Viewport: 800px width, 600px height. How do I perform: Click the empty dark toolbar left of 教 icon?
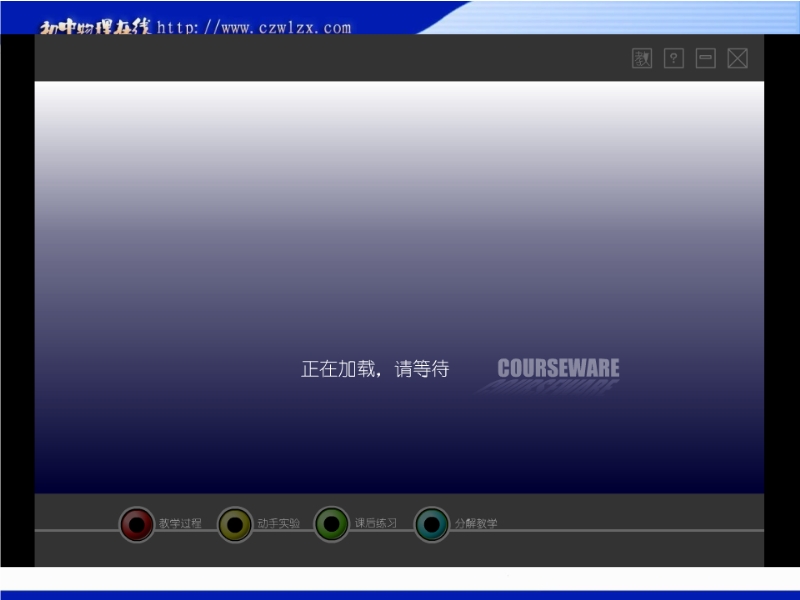(330, 59)
